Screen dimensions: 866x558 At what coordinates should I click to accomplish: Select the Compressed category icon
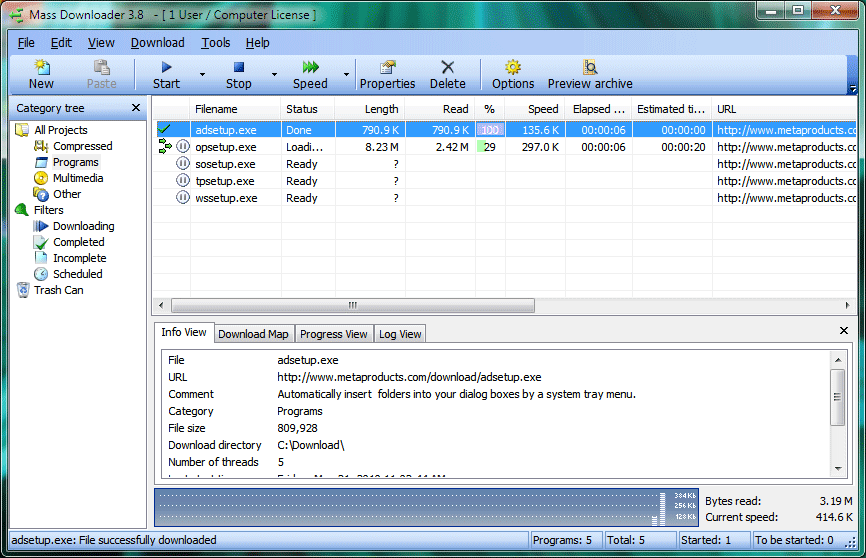click(x=41, y=146)
